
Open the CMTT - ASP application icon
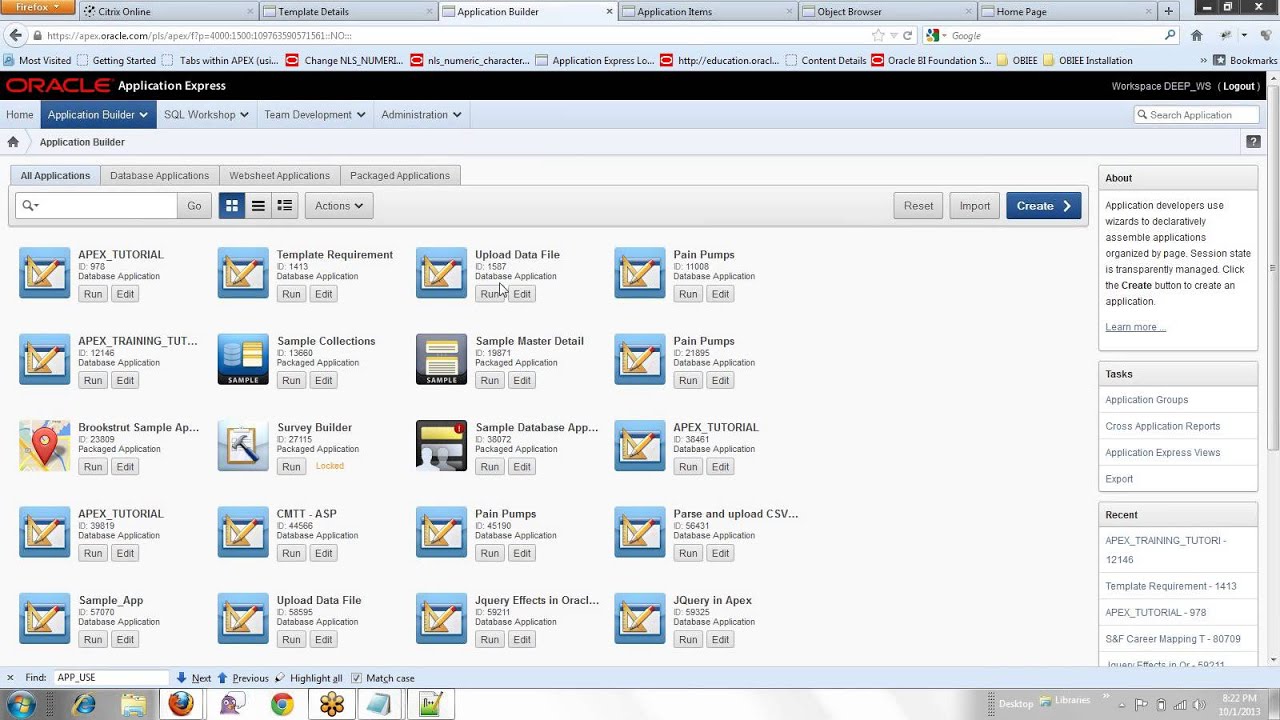point(243,532)
